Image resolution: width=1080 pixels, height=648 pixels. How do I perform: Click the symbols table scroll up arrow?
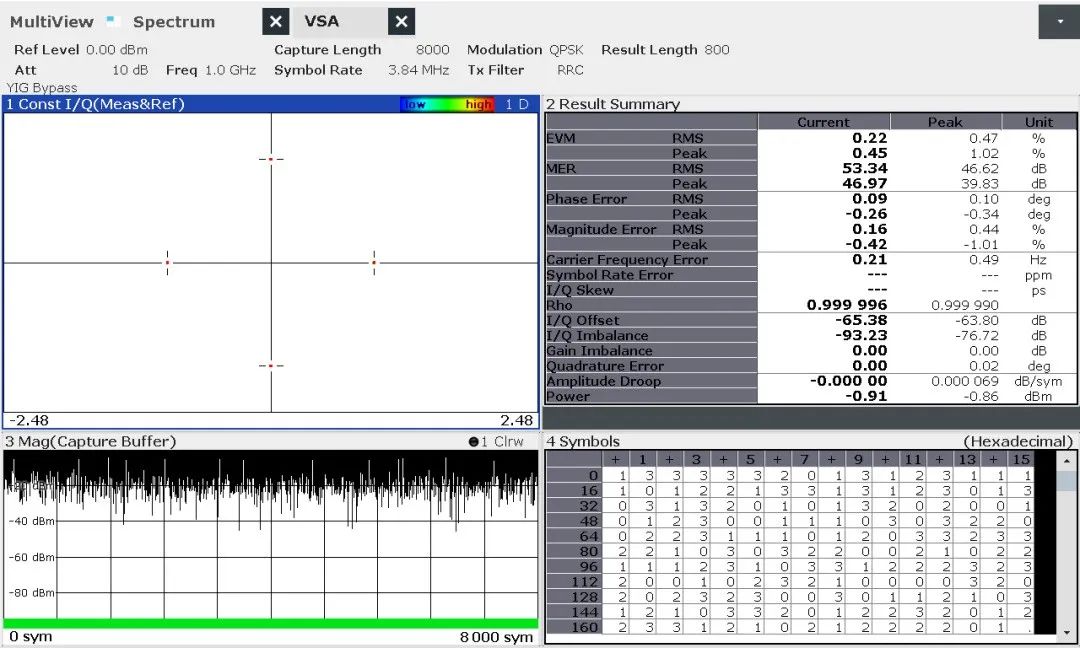coord(1067,460)
